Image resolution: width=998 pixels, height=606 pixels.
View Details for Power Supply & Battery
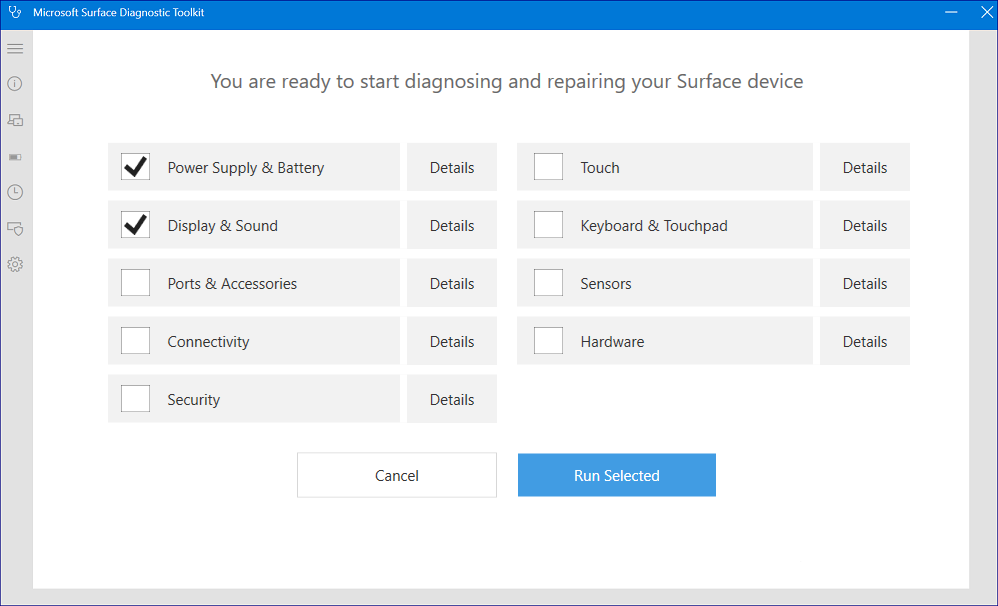coord(451,168)
